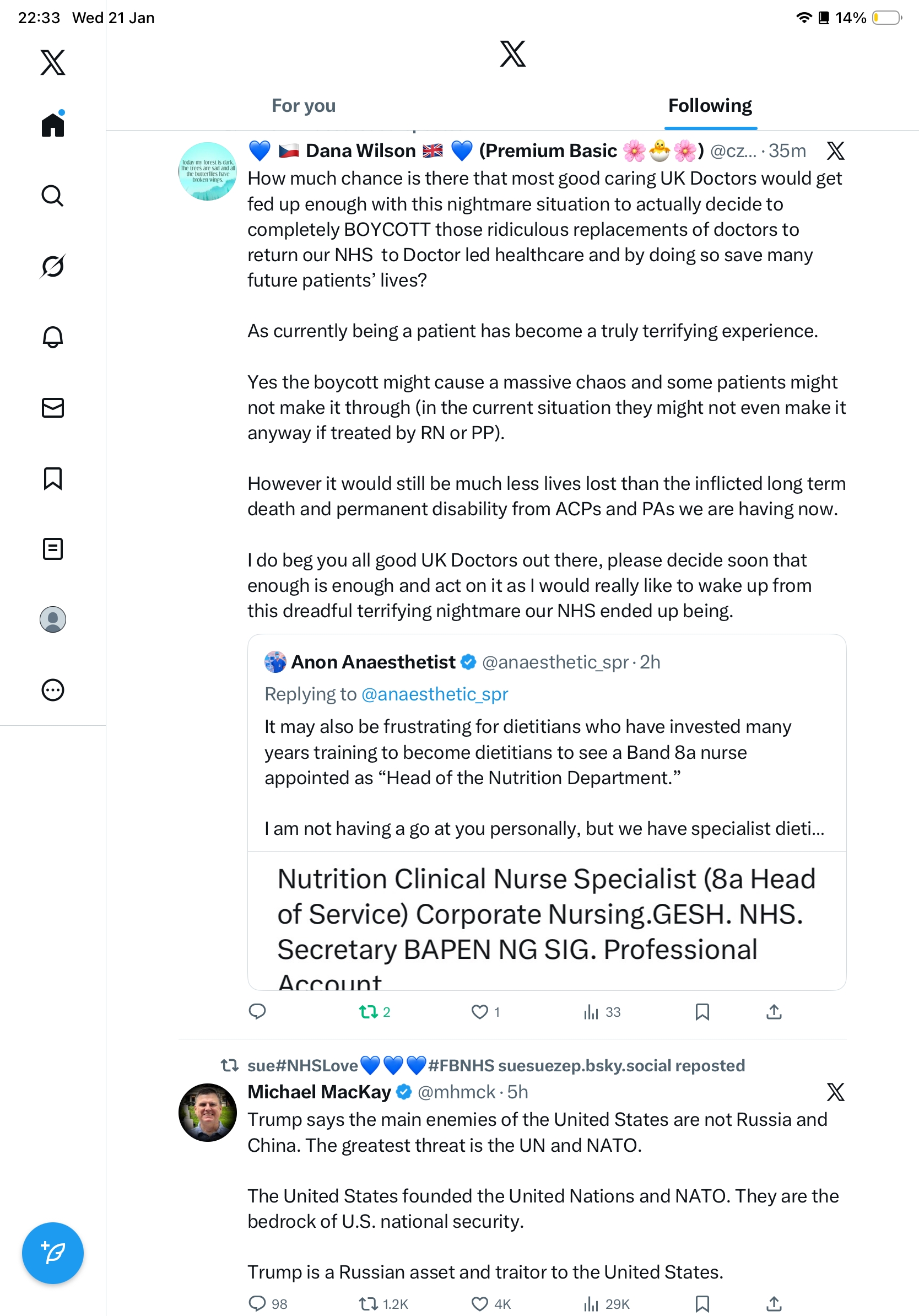Viewport: 919px width, 1316px height.
Task: Open Messages envelope in sidebar
Action: pos(53,407)
